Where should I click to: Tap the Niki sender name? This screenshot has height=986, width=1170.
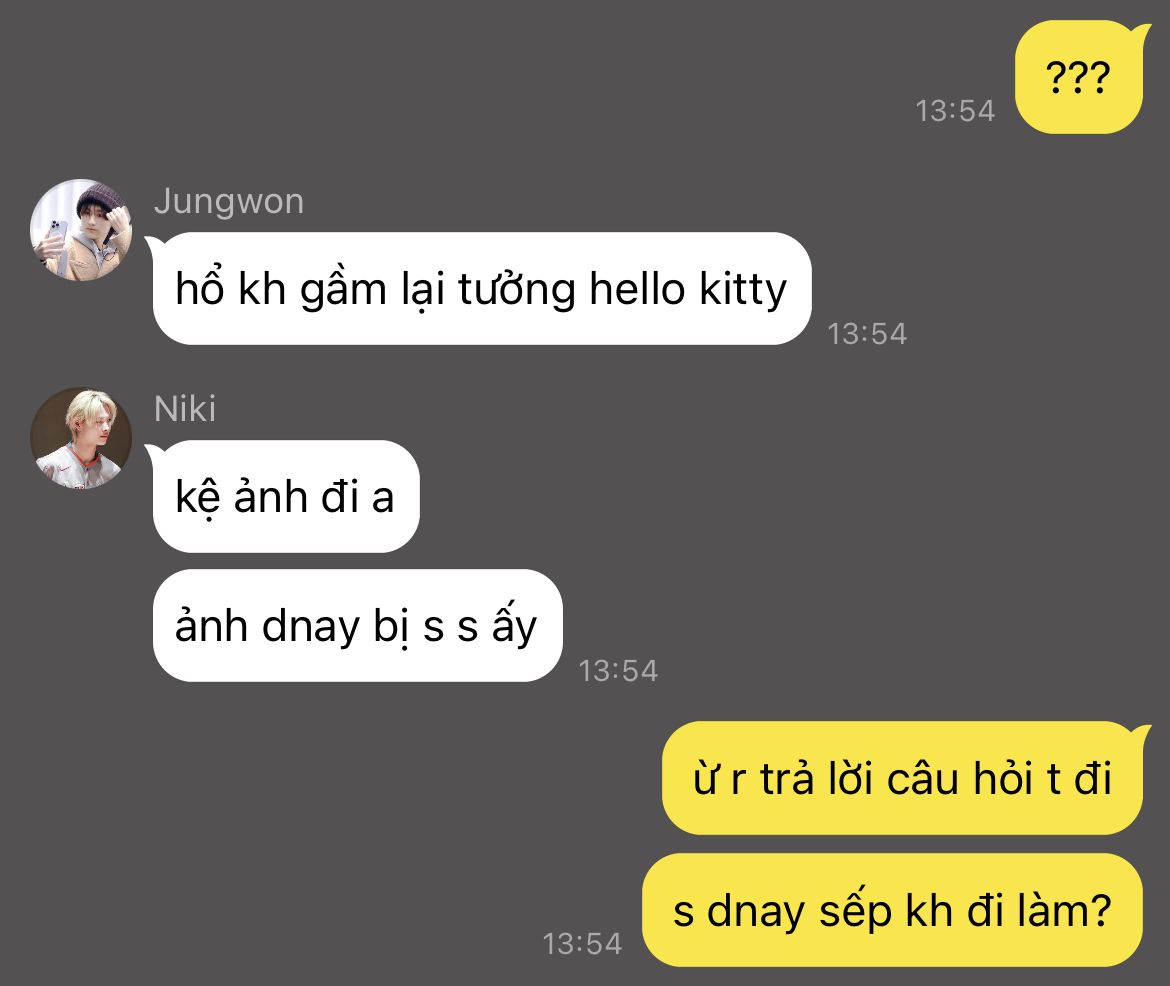tap(185, 409)
